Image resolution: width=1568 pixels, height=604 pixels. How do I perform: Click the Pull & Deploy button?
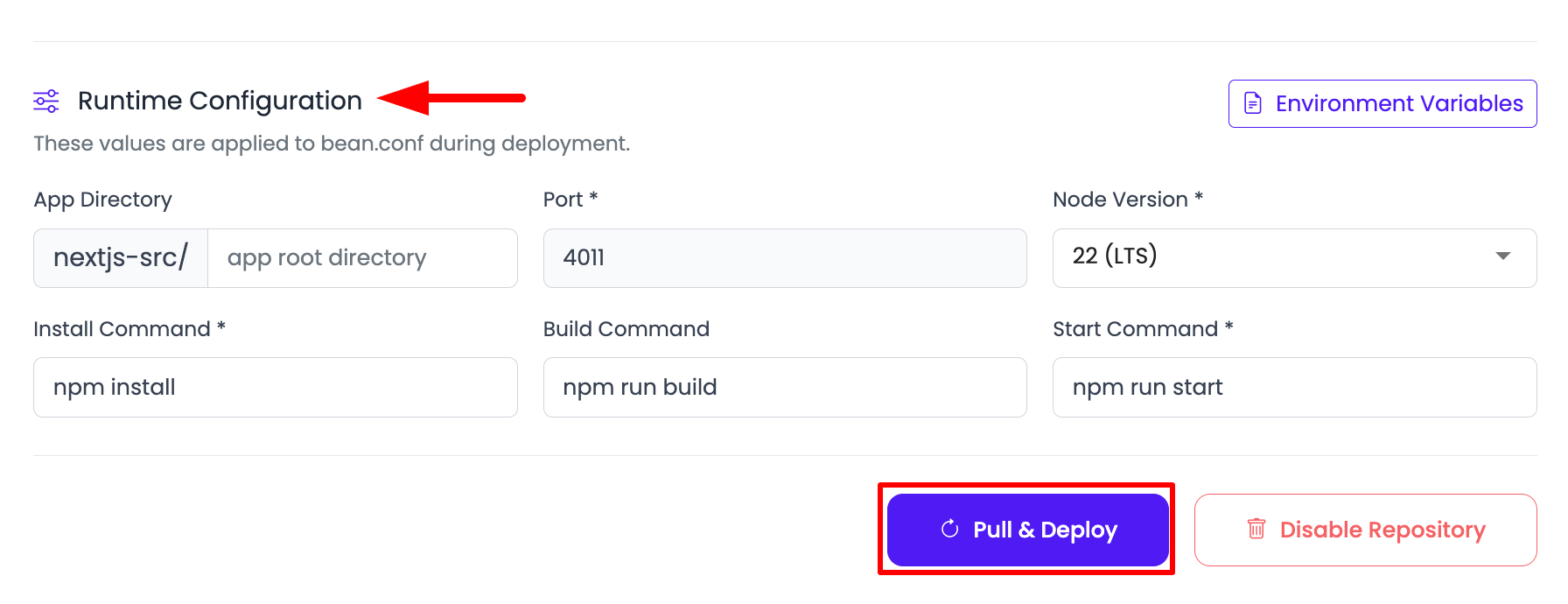(x=1028, y=530)
